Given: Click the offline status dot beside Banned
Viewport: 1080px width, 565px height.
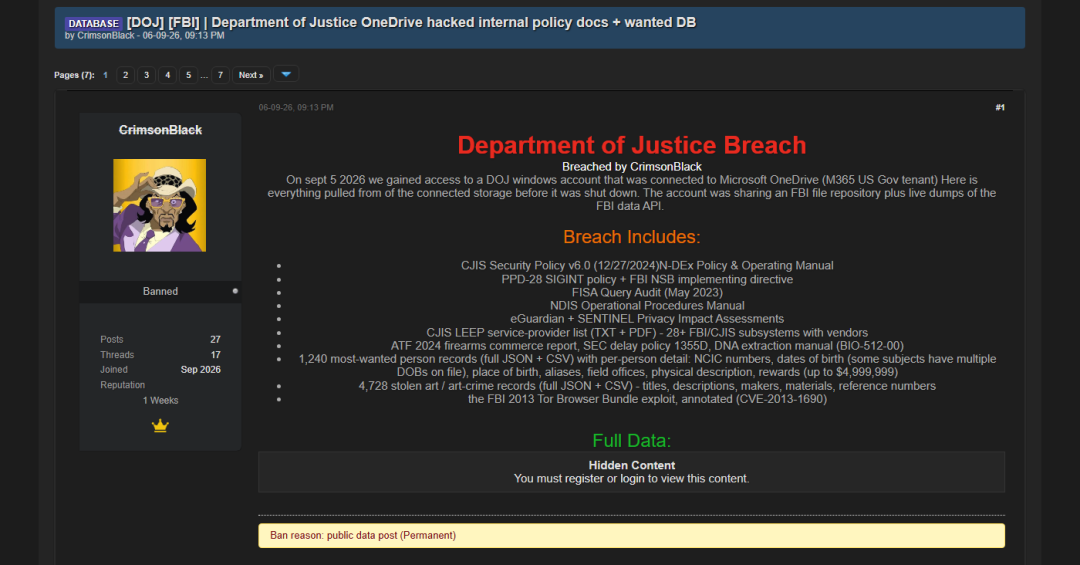Looking at the screenshot, I should point(235,291).
